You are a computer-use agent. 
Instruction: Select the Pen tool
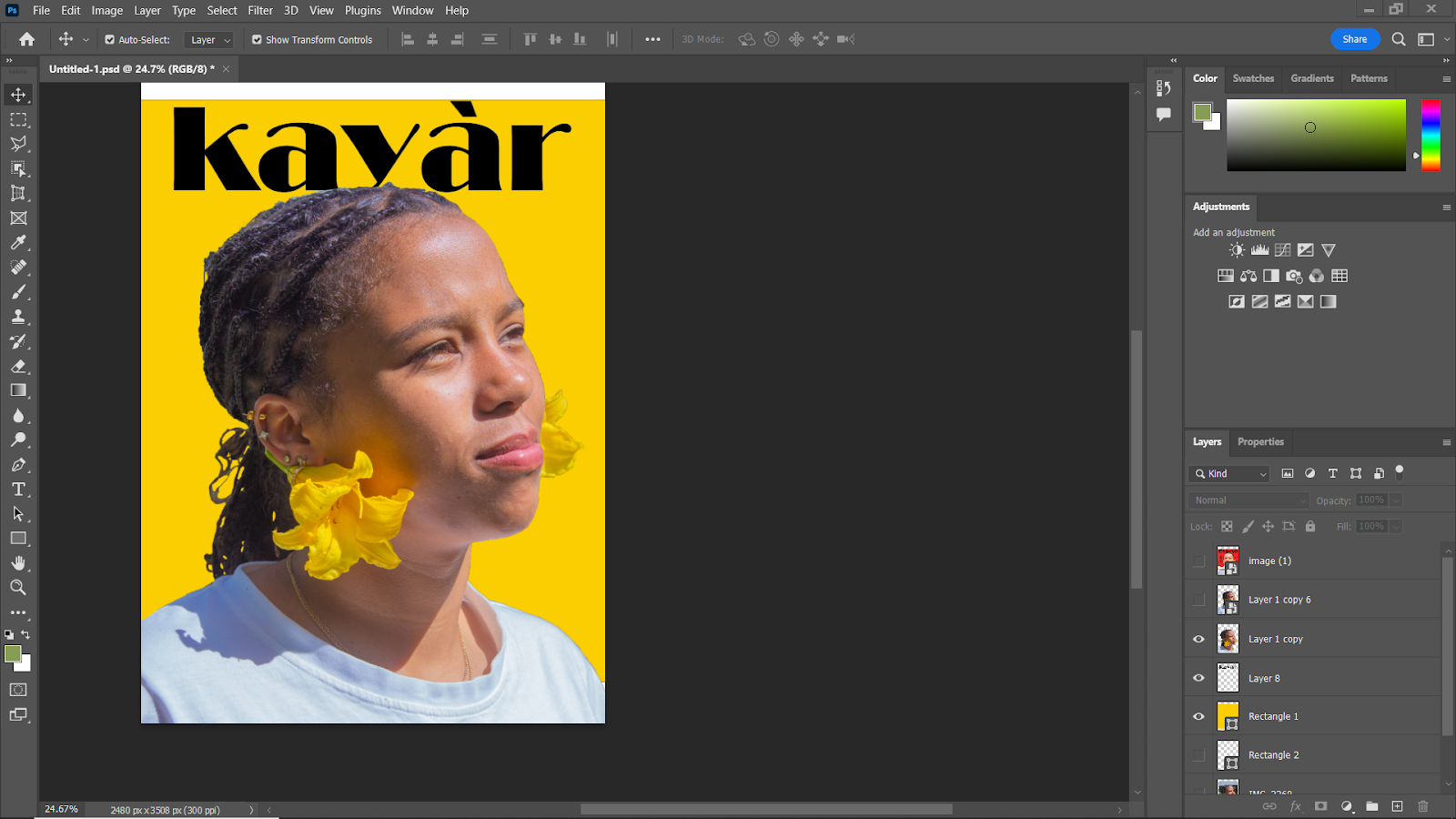point(18,464)
